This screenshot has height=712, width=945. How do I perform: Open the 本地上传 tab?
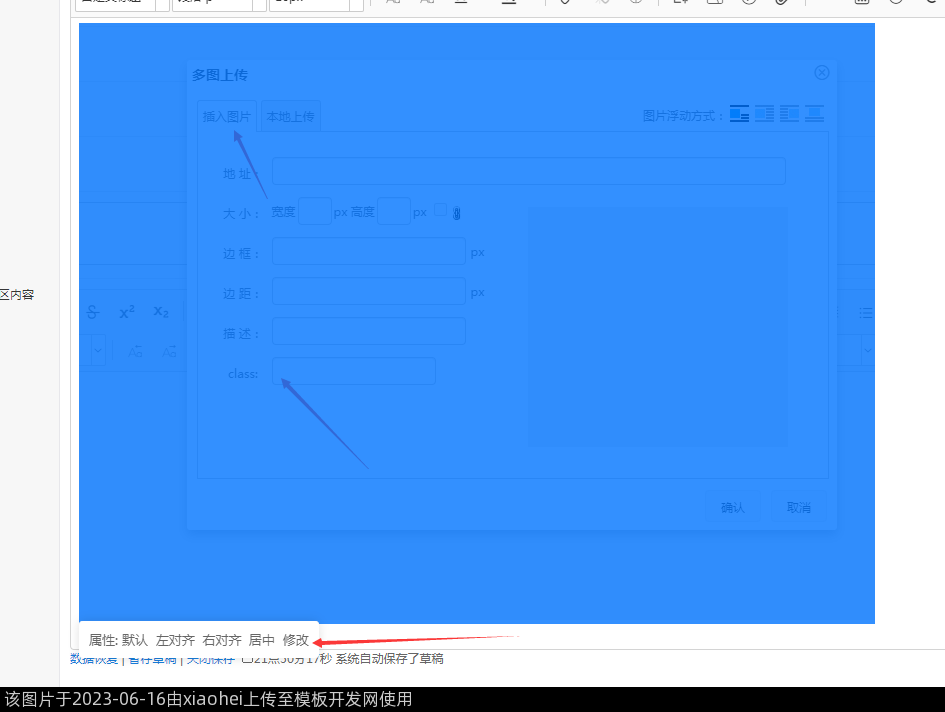(290, 117)
